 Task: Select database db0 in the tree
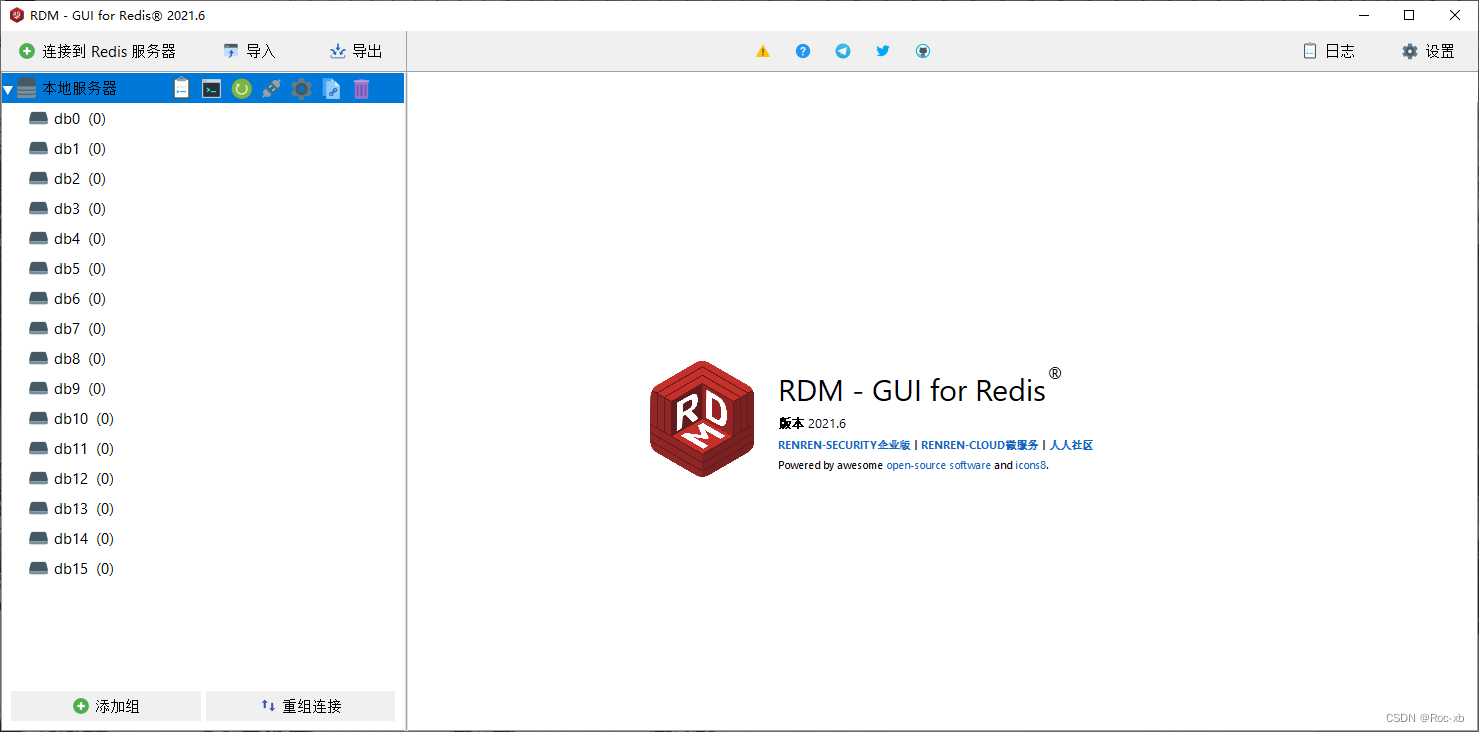click(x=203, y=119)
